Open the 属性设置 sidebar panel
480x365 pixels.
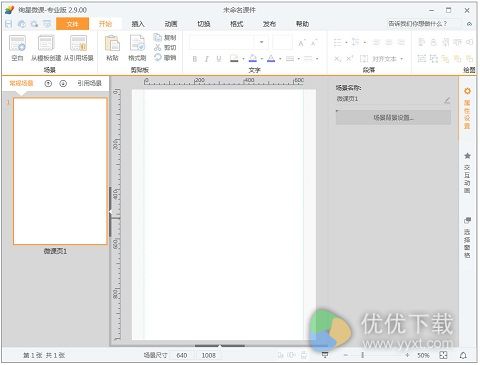click(x=467, y=108)
